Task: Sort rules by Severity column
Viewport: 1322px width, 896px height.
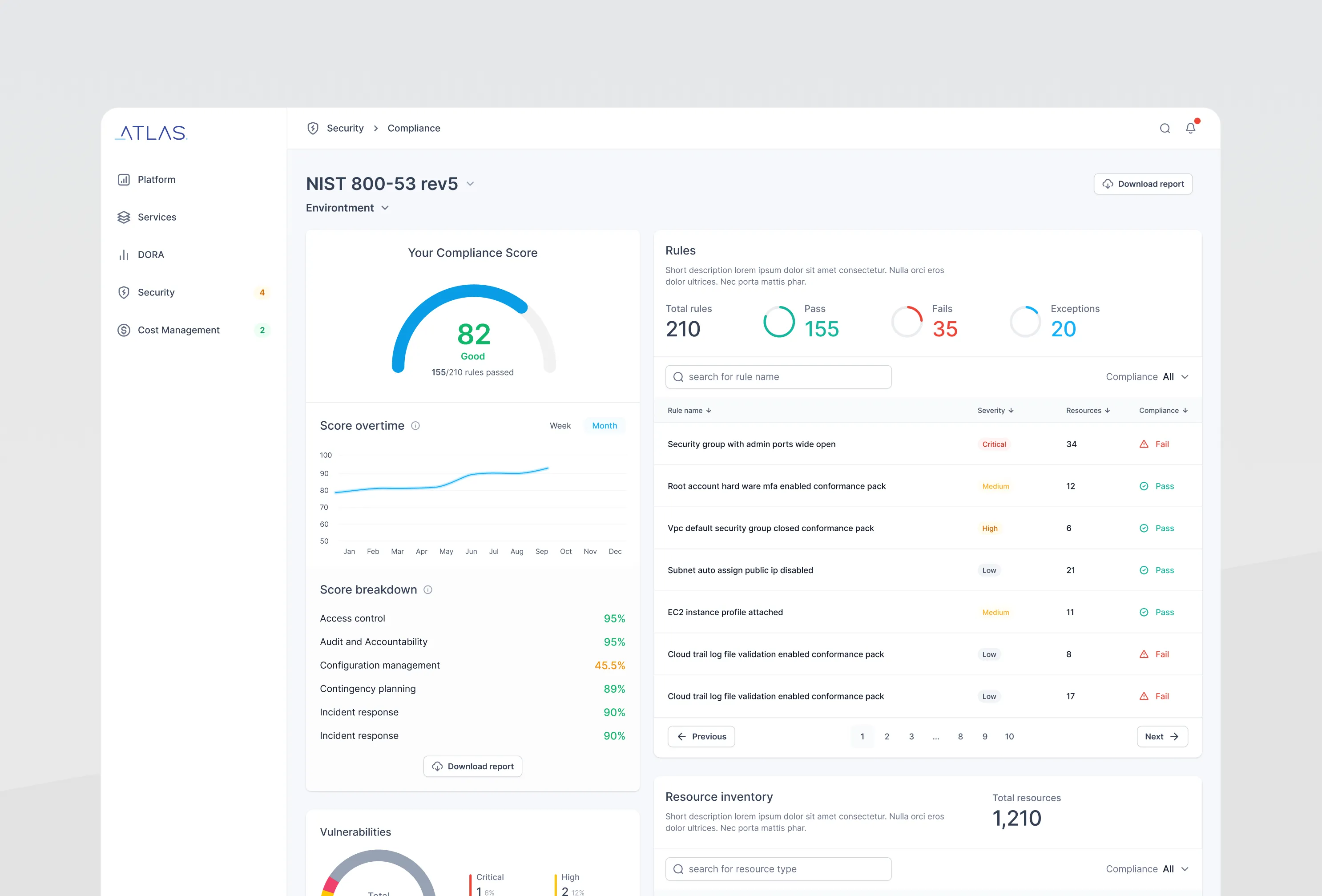Action: 995,411
